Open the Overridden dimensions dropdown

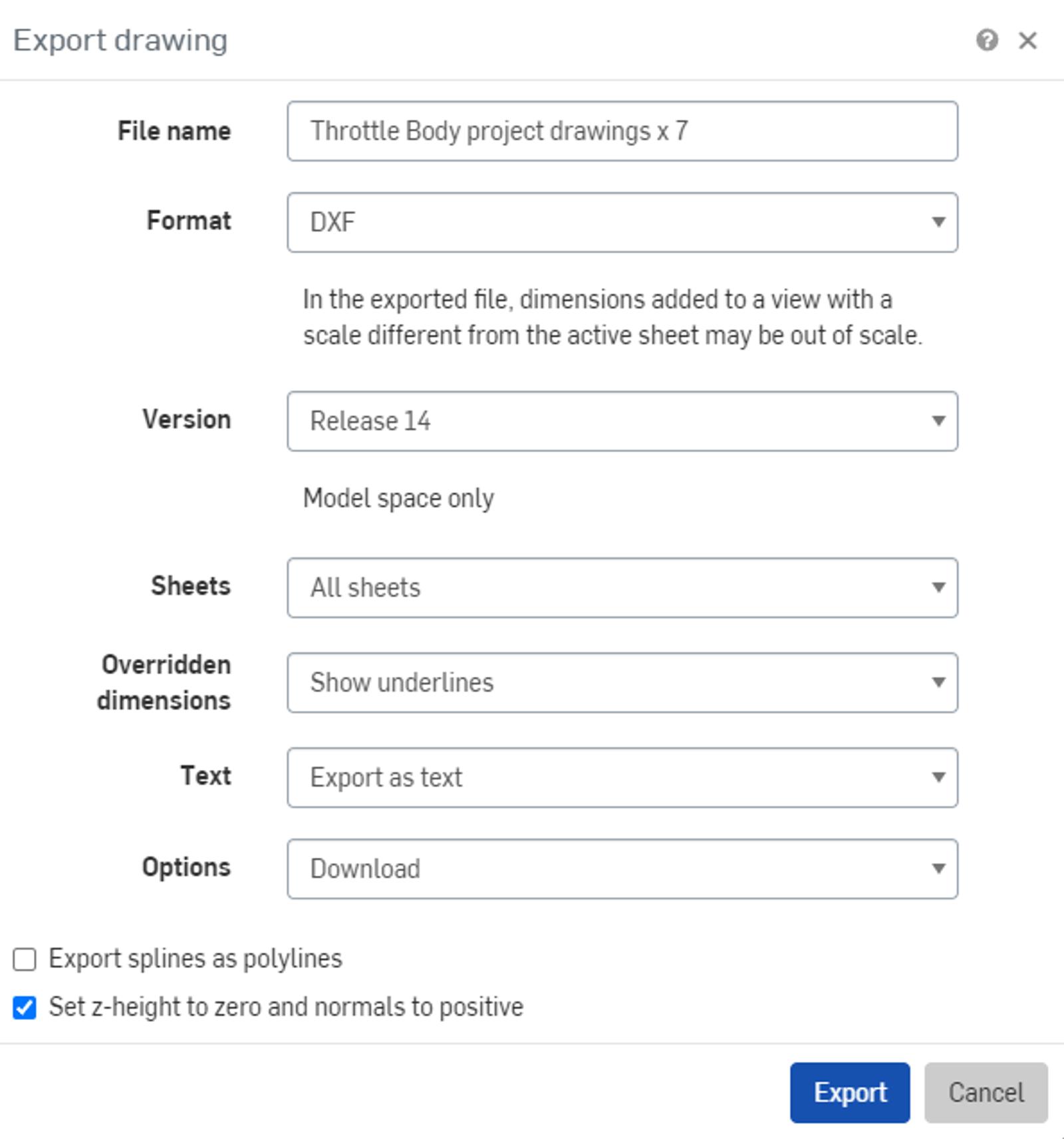point(622,682)
